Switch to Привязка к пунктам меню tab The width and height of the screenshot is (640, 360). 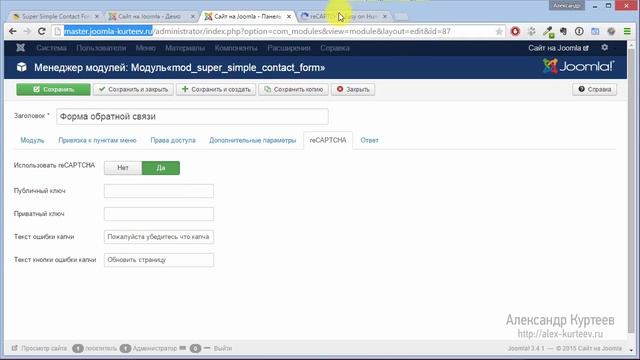pos(97,140)
